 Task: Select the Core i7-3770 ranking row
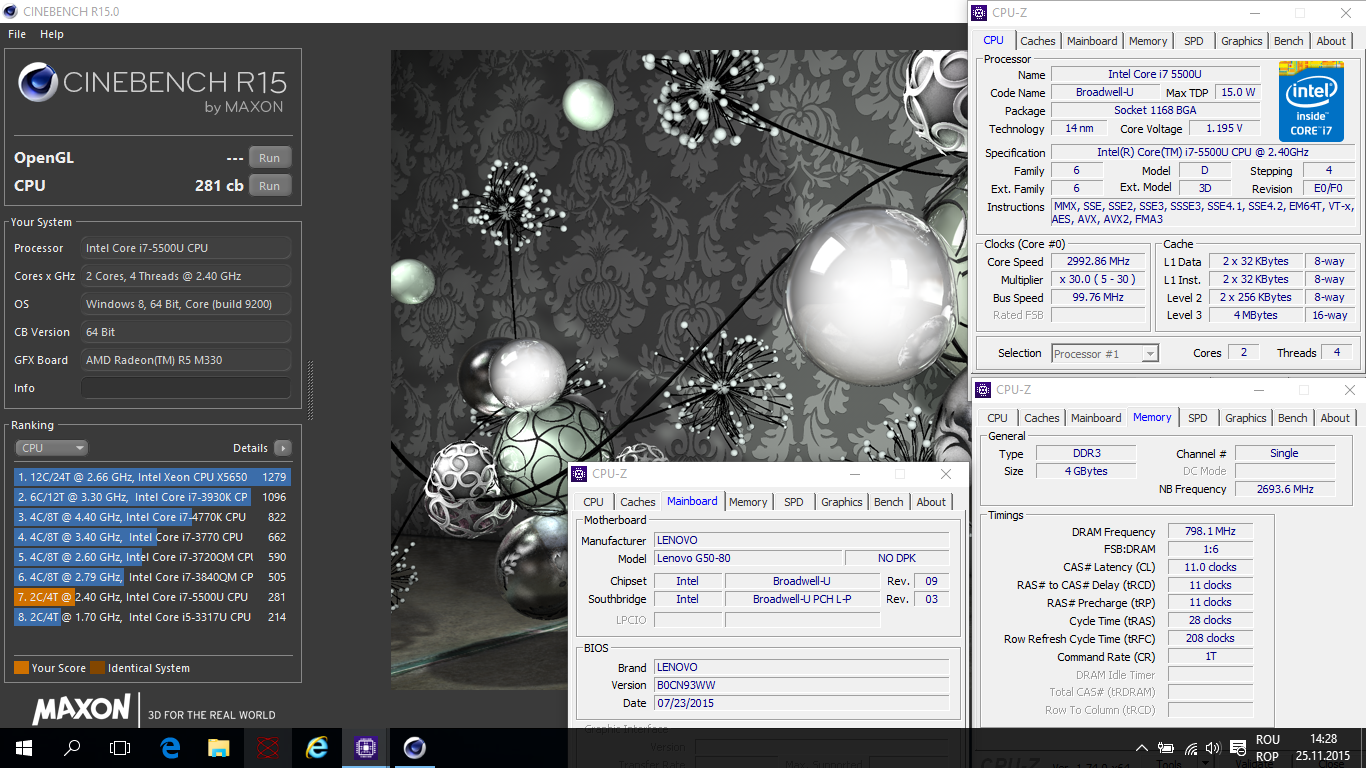[151, 537]
